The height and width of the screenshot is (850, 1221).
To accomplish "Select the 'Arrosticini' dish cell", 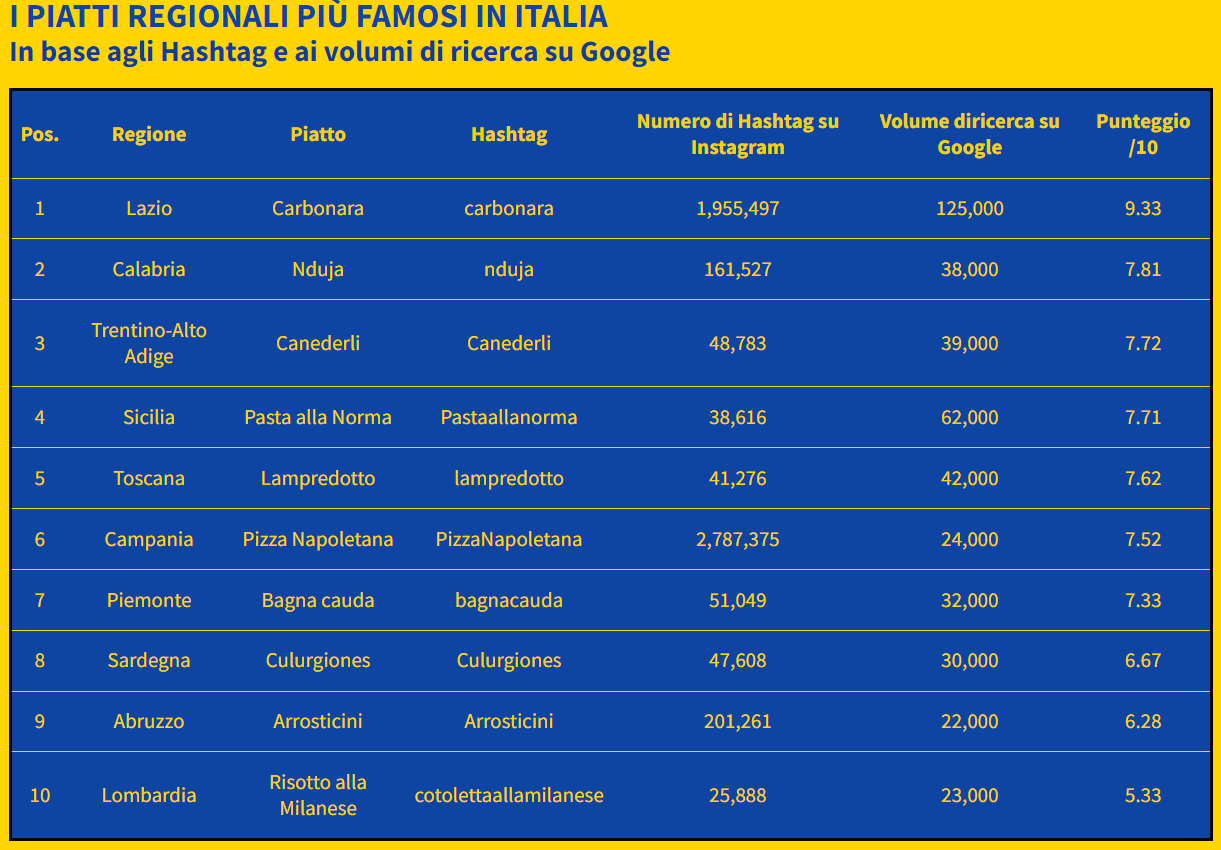I will click(x=318, y=721).
